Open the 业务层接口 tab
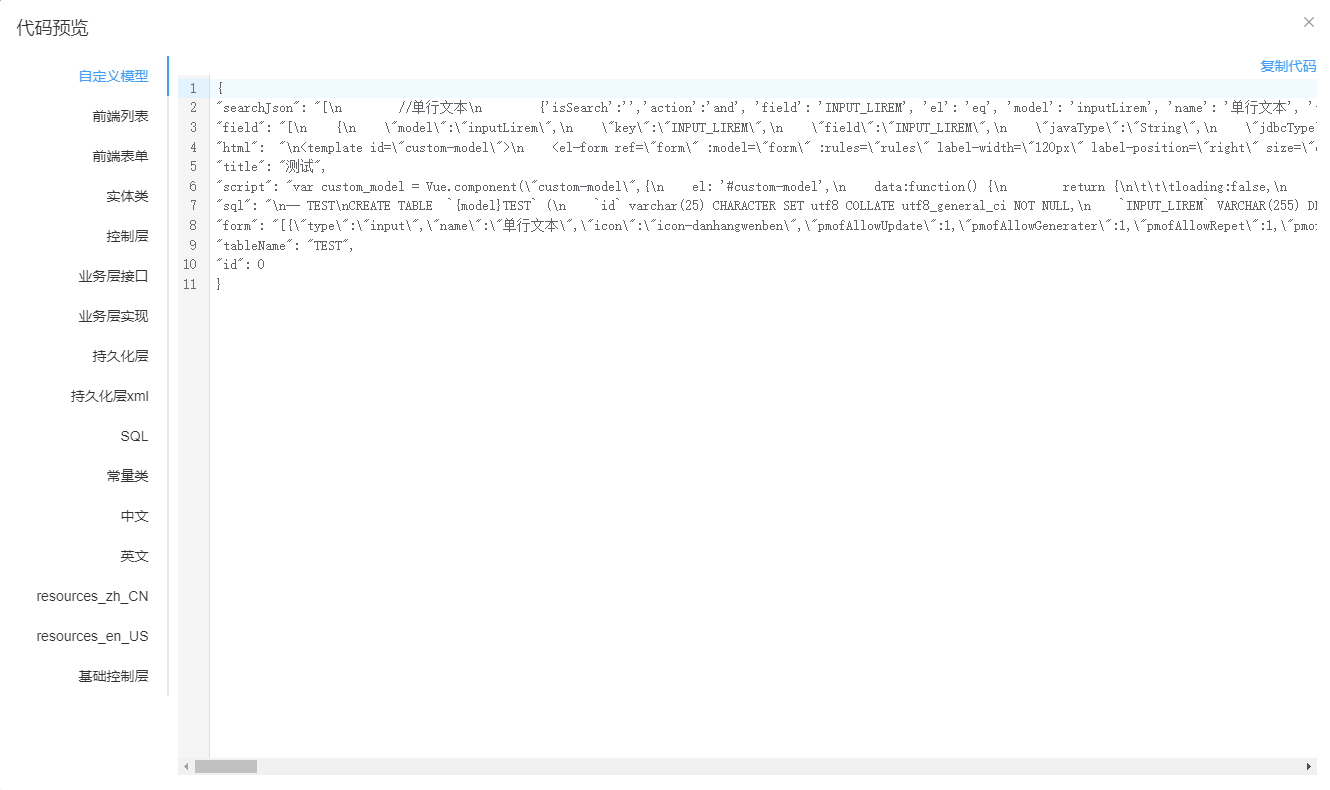Screen dimensions: 1330x790 click(x=113, y=276)
